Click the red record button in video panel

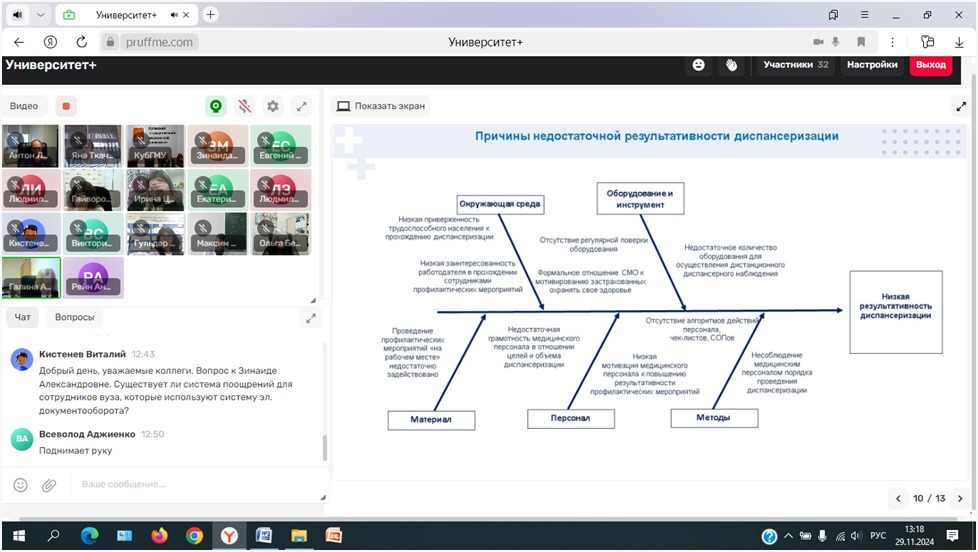point(67,106)
